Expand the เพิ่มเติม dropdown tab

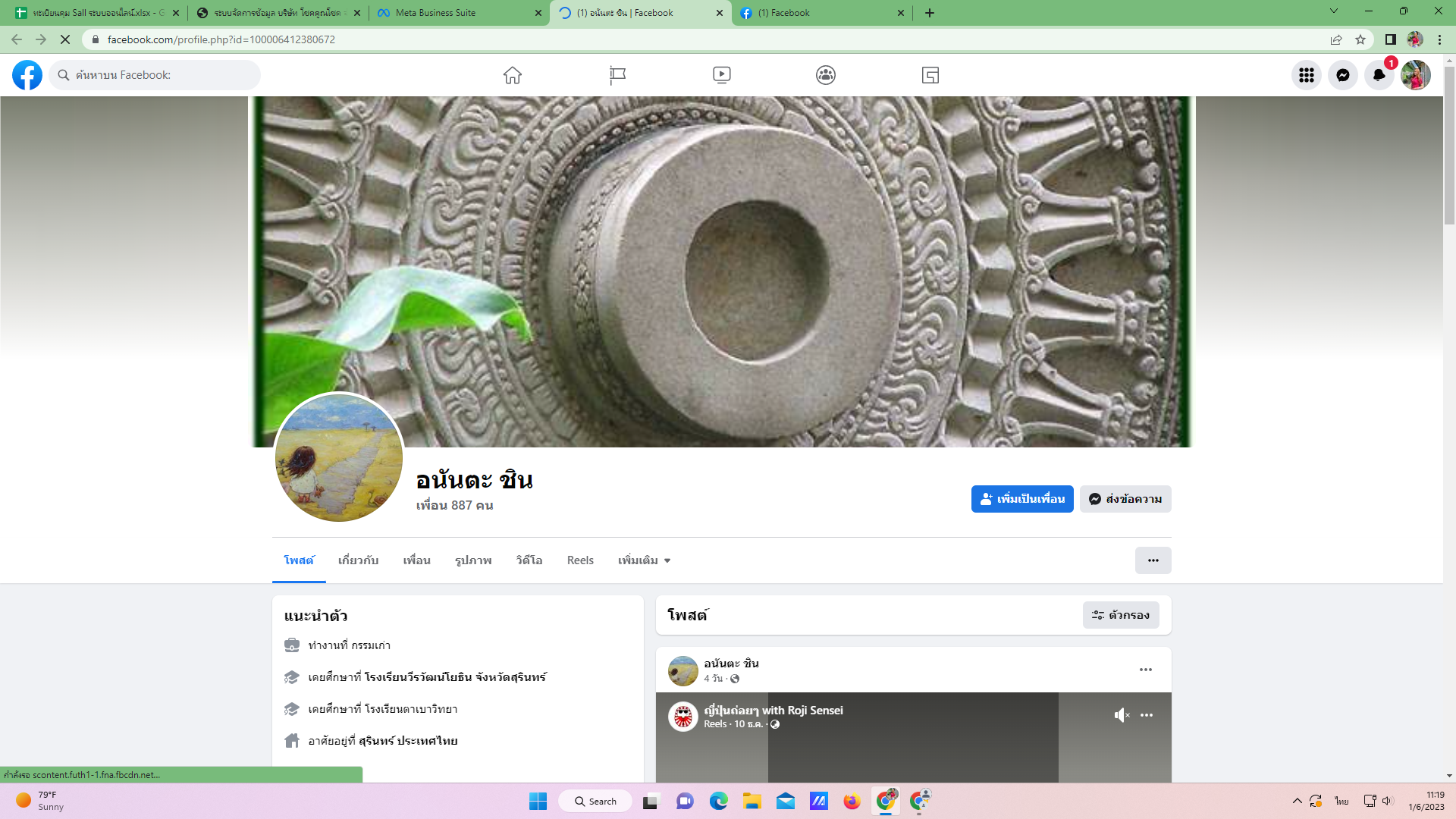[644, 560]
